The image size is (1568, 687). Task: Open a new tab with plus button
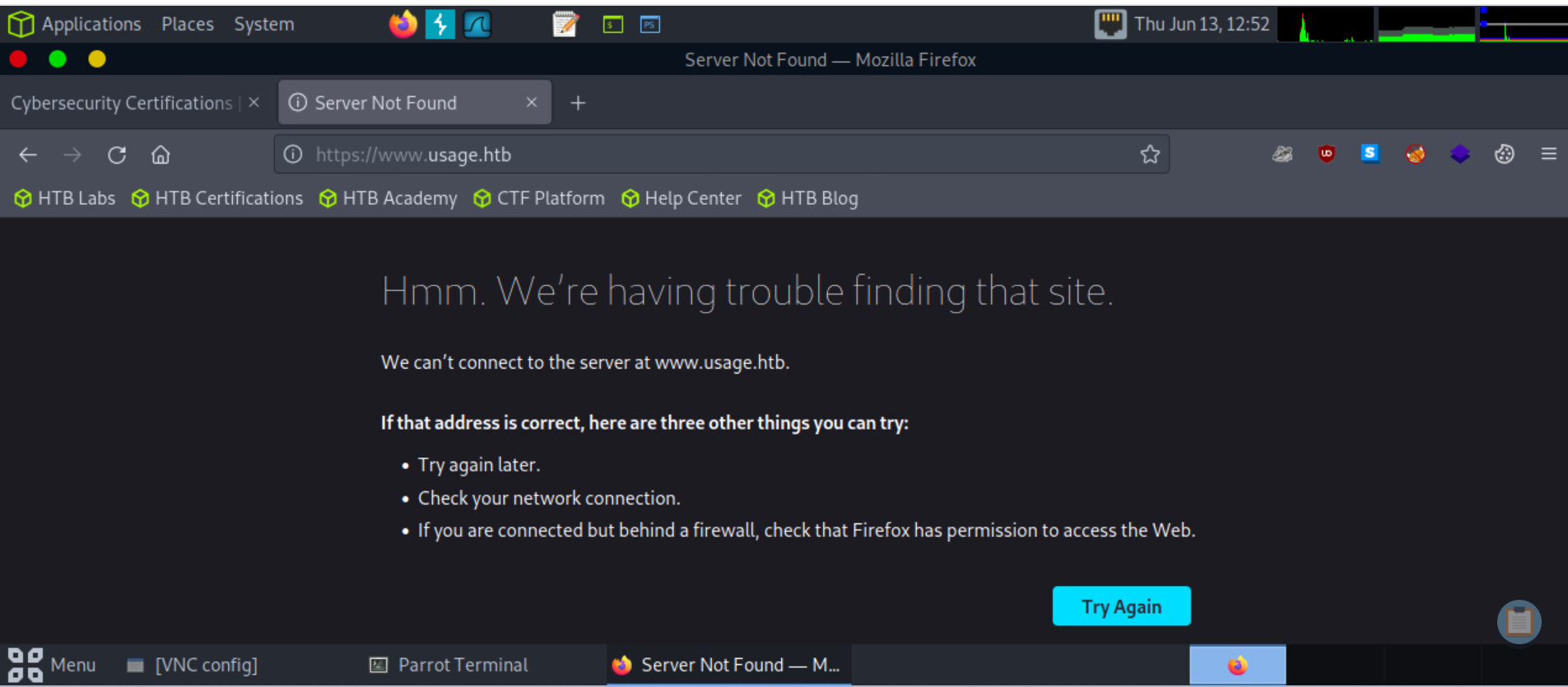point(578,103)
